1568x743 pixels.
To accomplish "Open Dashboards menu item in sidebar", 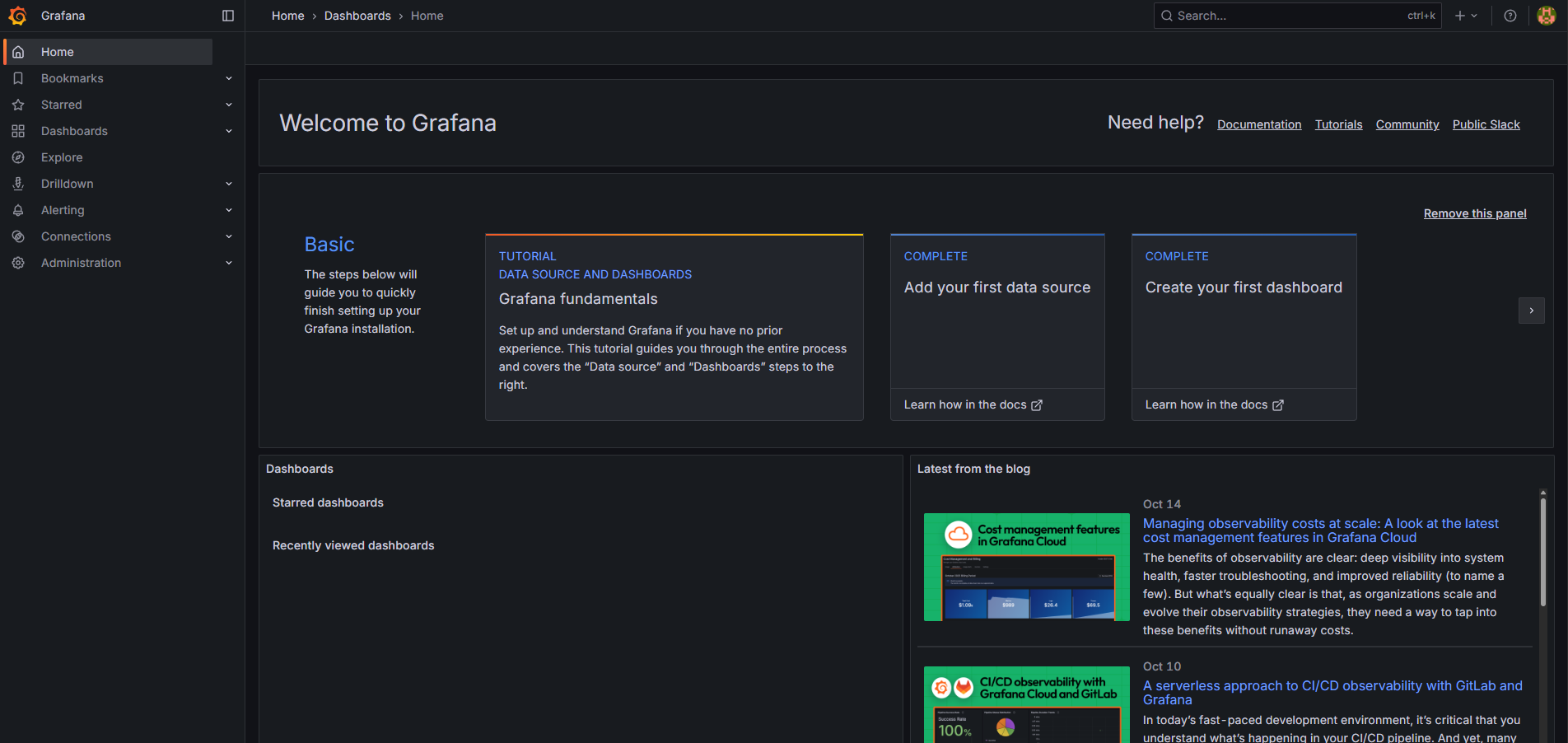I will [x=74, y=131].
